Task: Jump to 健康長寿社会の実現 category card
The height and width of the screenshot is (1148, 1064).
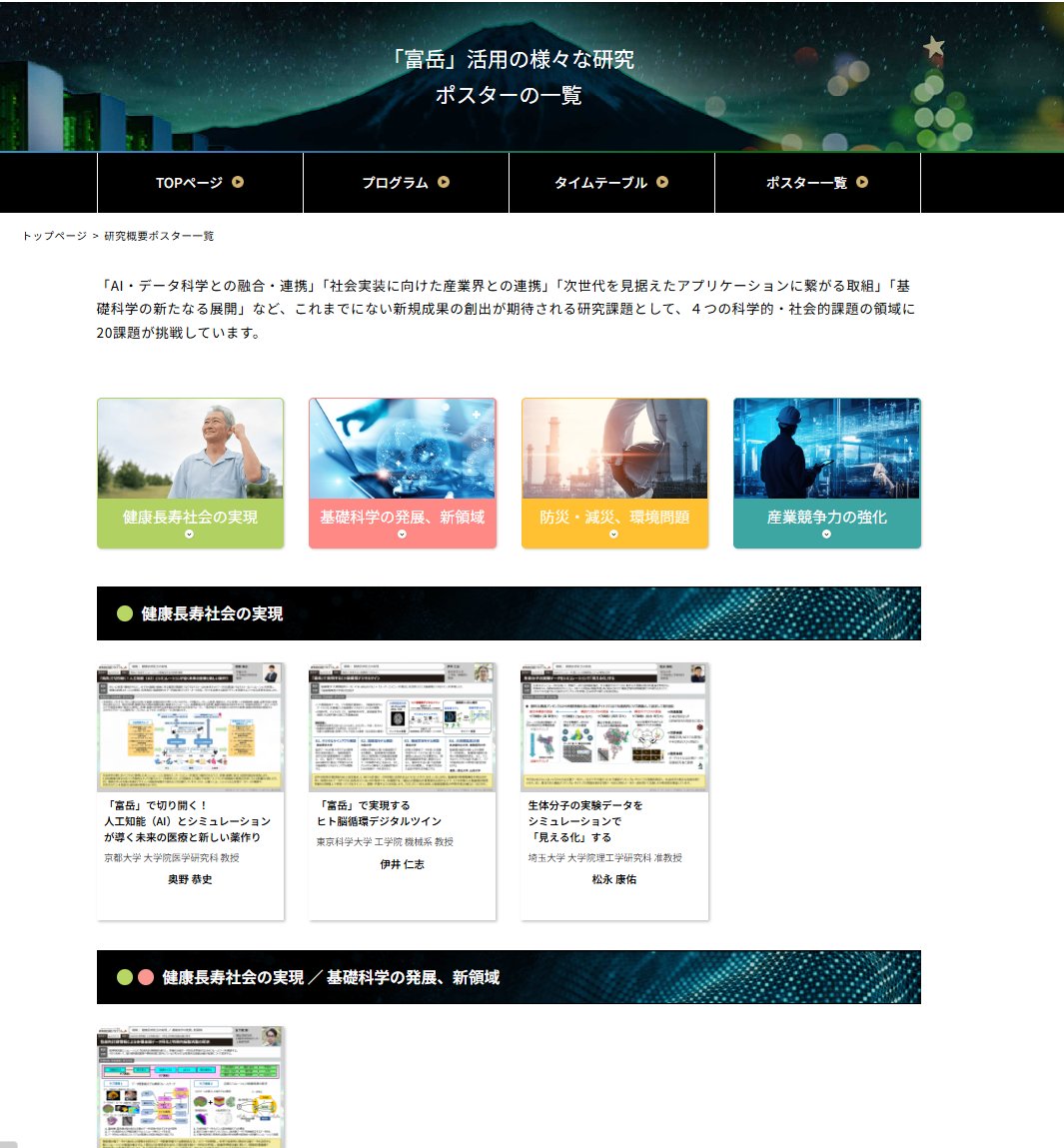Action: [191, 473]
